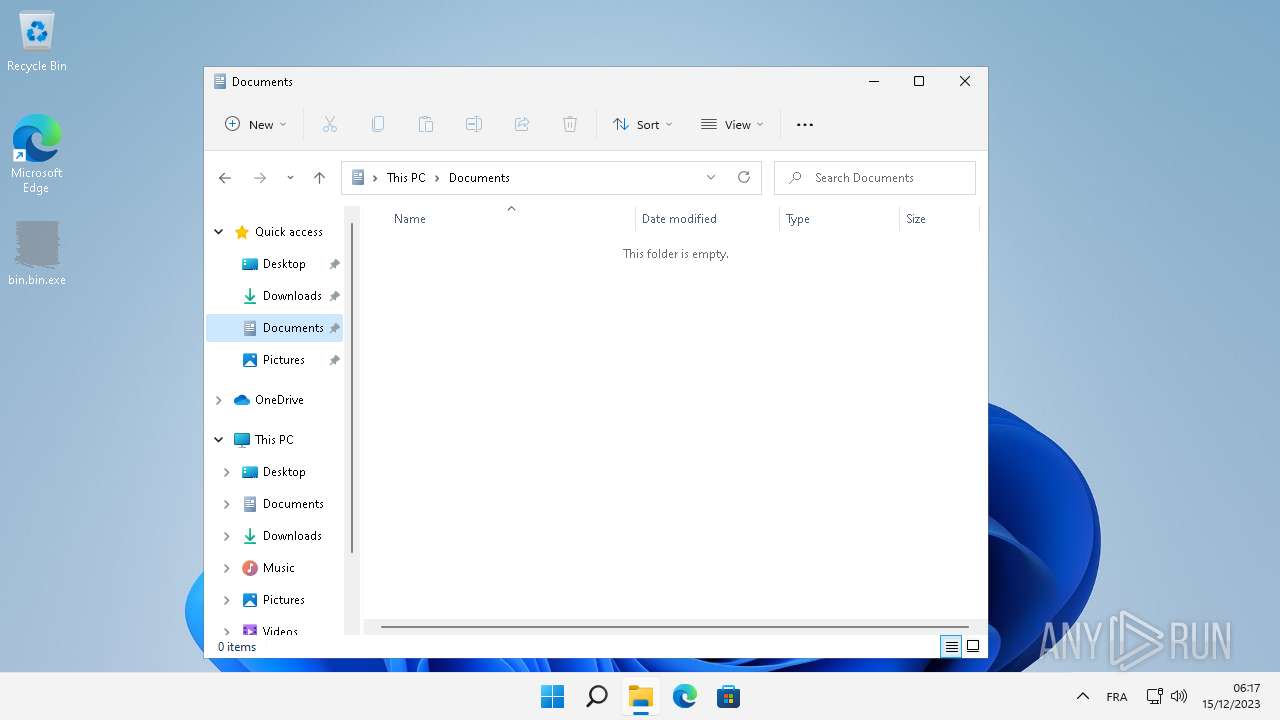Click 'This folder is empty.' text
The width and height of the screenshot is (1280, 720).
point(676,254)
